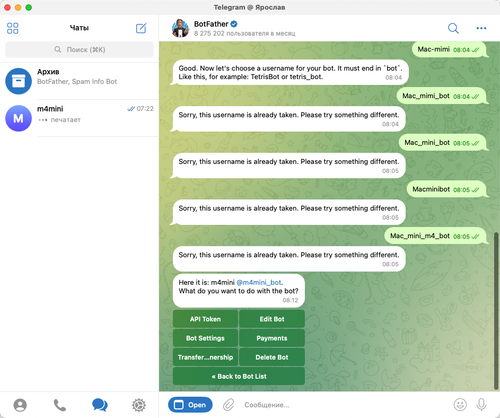Click the печатает typing status text
The image size is (500, 418).
[x=66, y=120]
